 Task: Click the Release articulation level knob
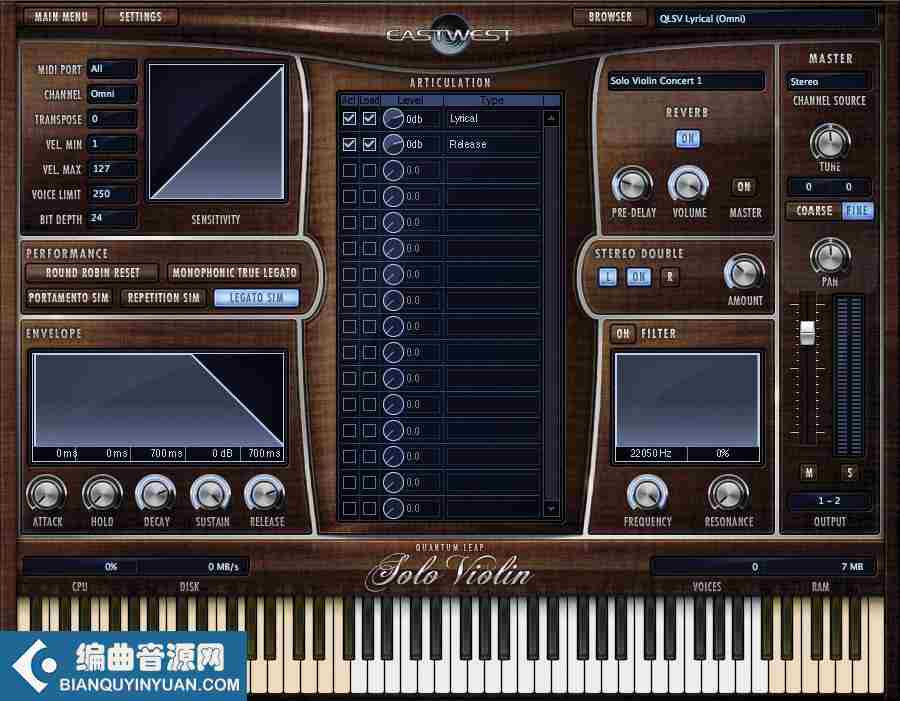(393, 144)
